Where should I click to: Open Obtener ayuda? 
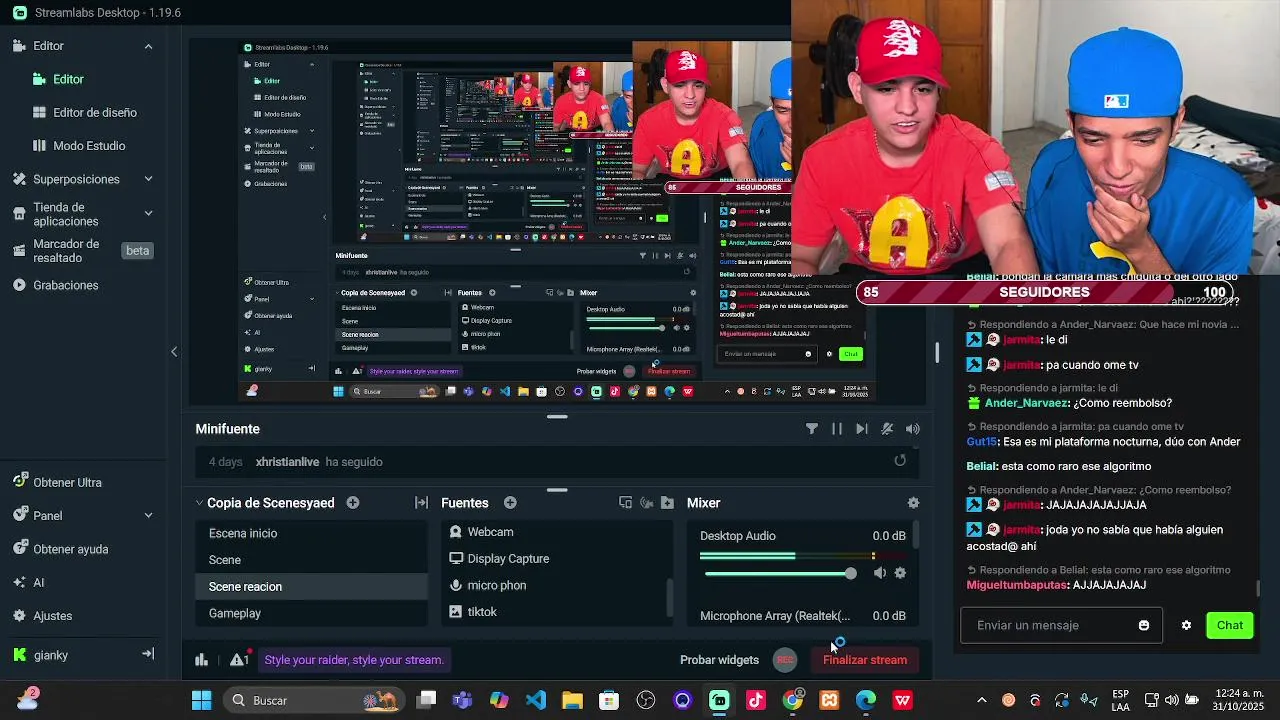61,549
